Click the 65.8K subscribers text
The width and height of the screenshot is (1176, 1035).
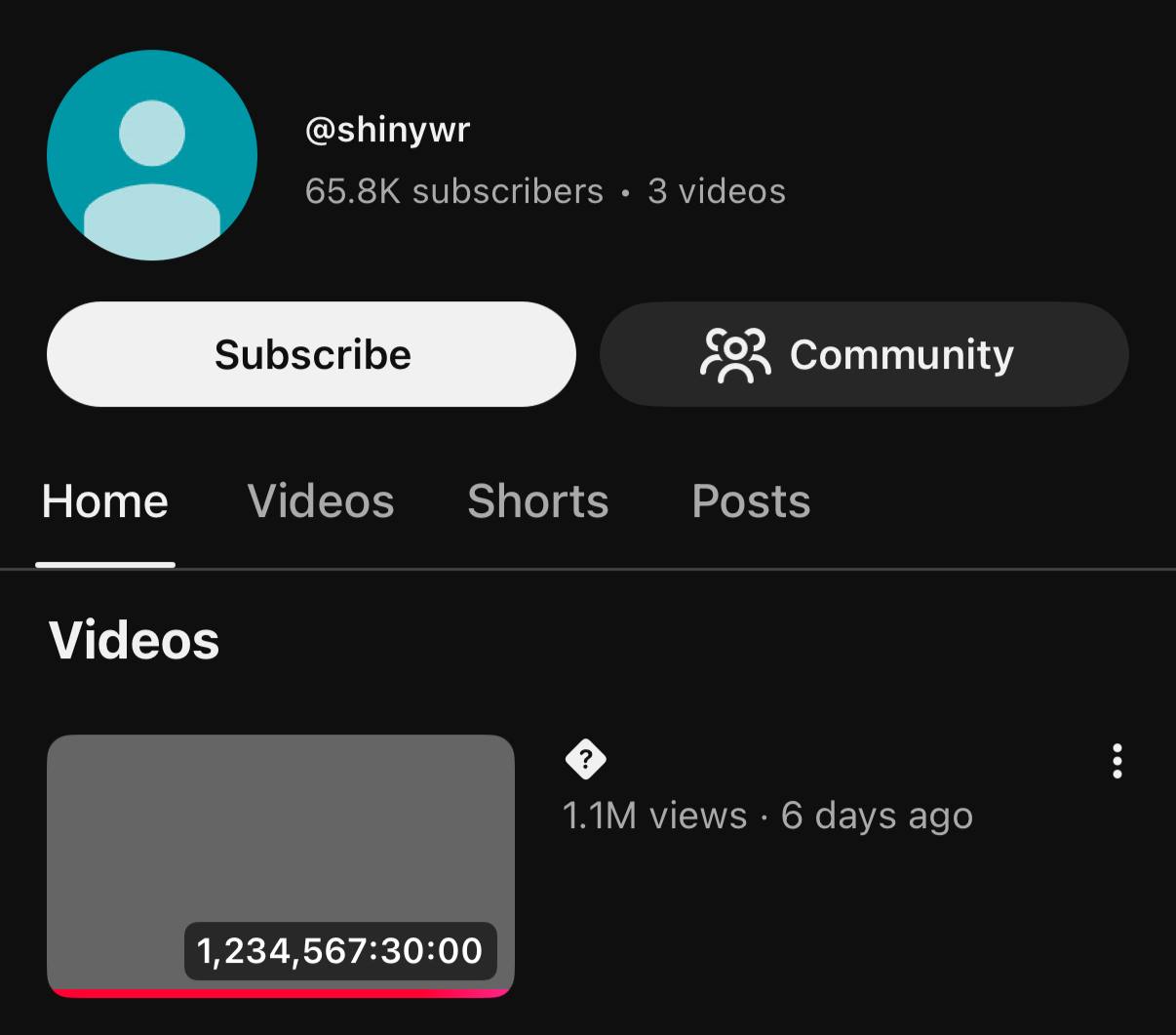point(452,191)
